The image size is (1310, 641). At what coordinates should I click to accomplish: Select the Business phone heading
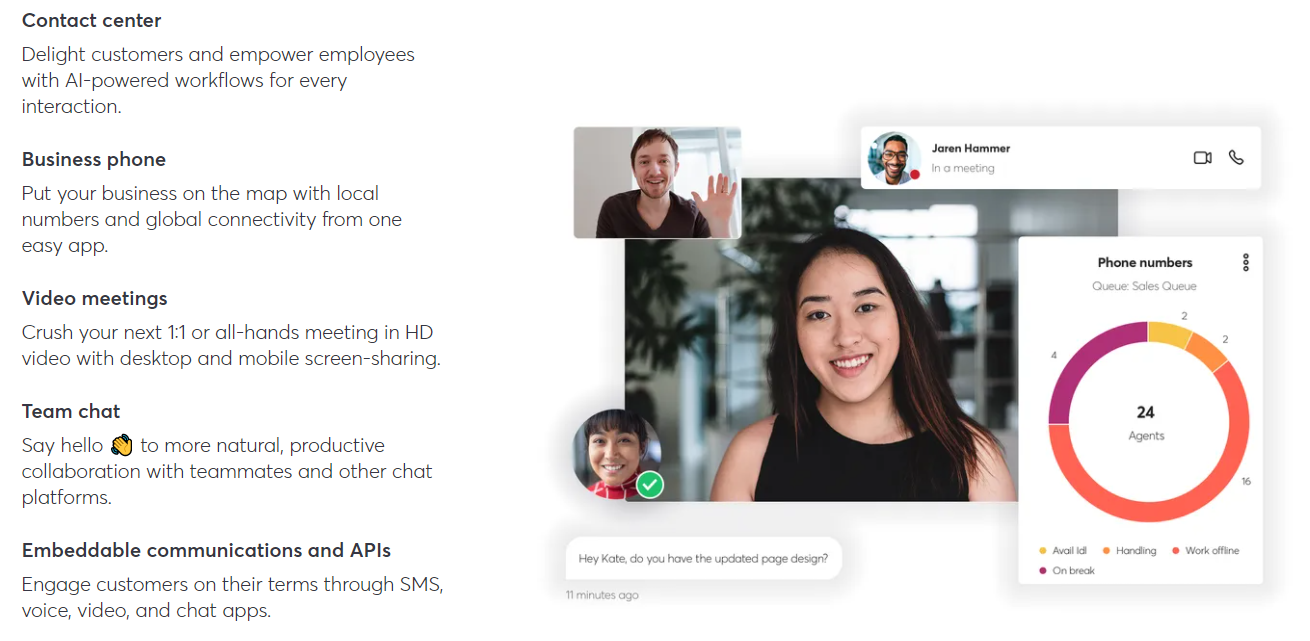pyautogui.click(x=94, y=159)
